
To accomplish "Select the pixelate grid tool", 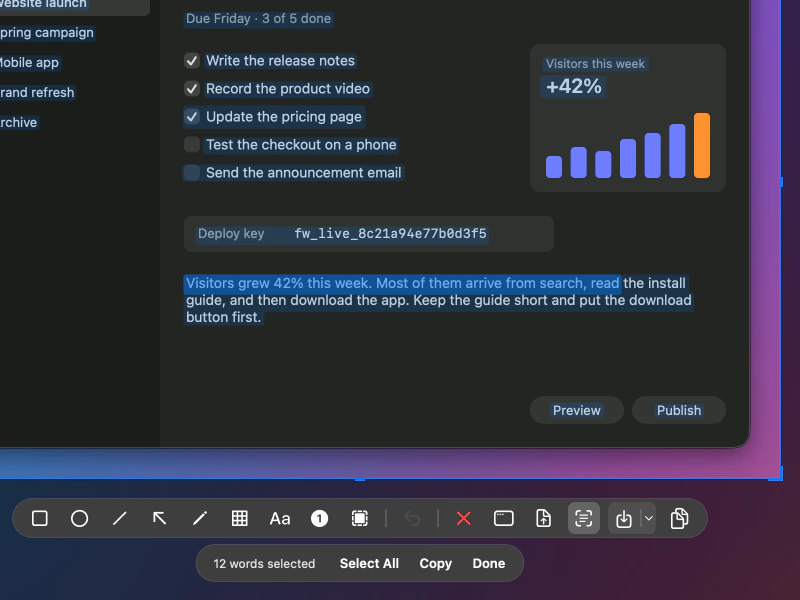I will (x=239, y=518).
